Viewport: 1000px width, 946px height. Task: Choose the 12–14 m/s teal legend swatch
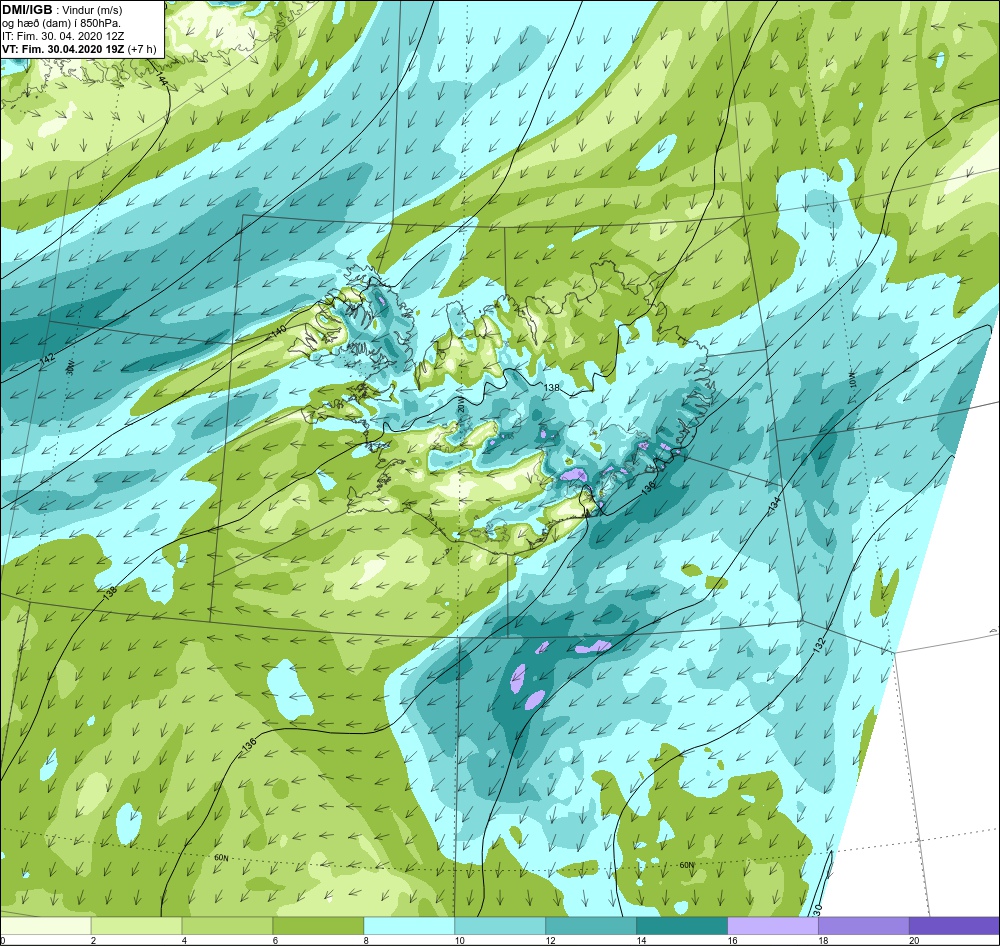pyautogui.click(x=591, y=925)
